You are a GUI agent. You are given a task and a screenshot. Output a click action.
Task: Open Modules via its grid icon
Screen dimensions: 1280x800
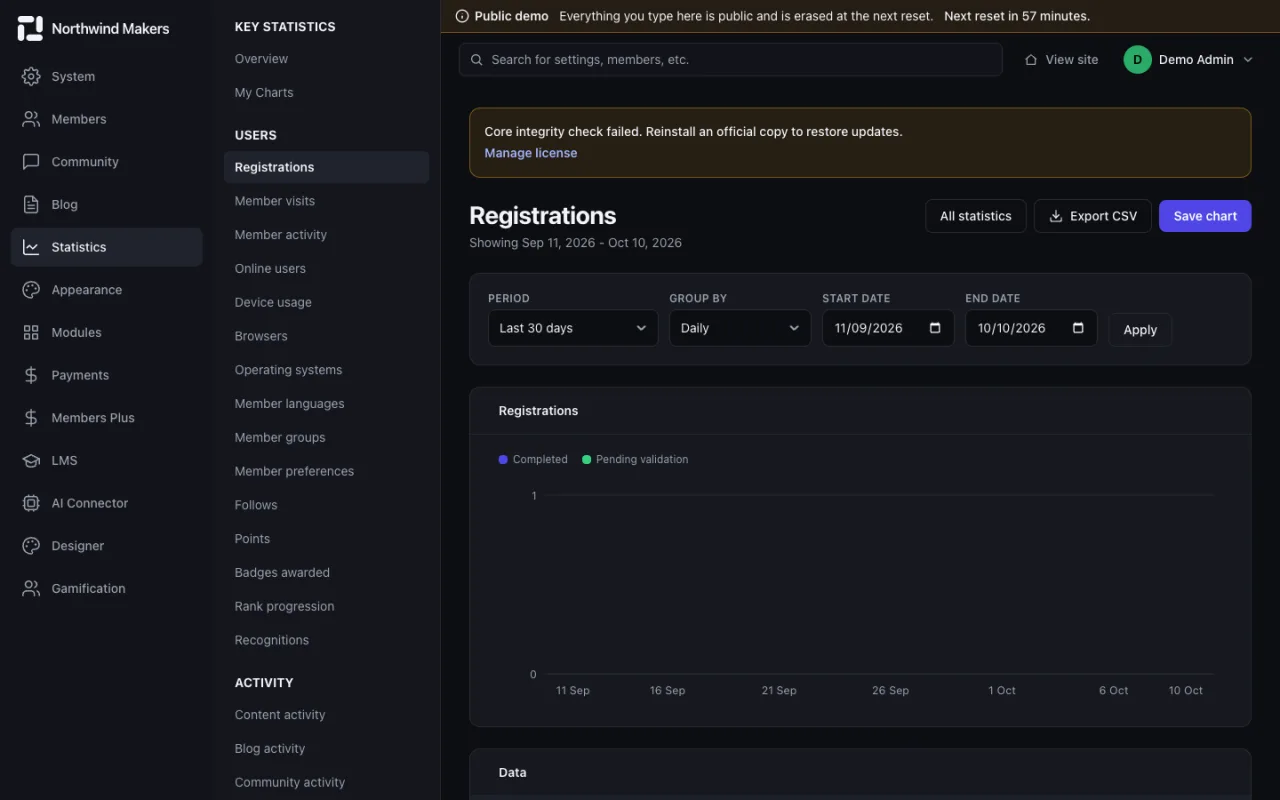click(31, 332)
